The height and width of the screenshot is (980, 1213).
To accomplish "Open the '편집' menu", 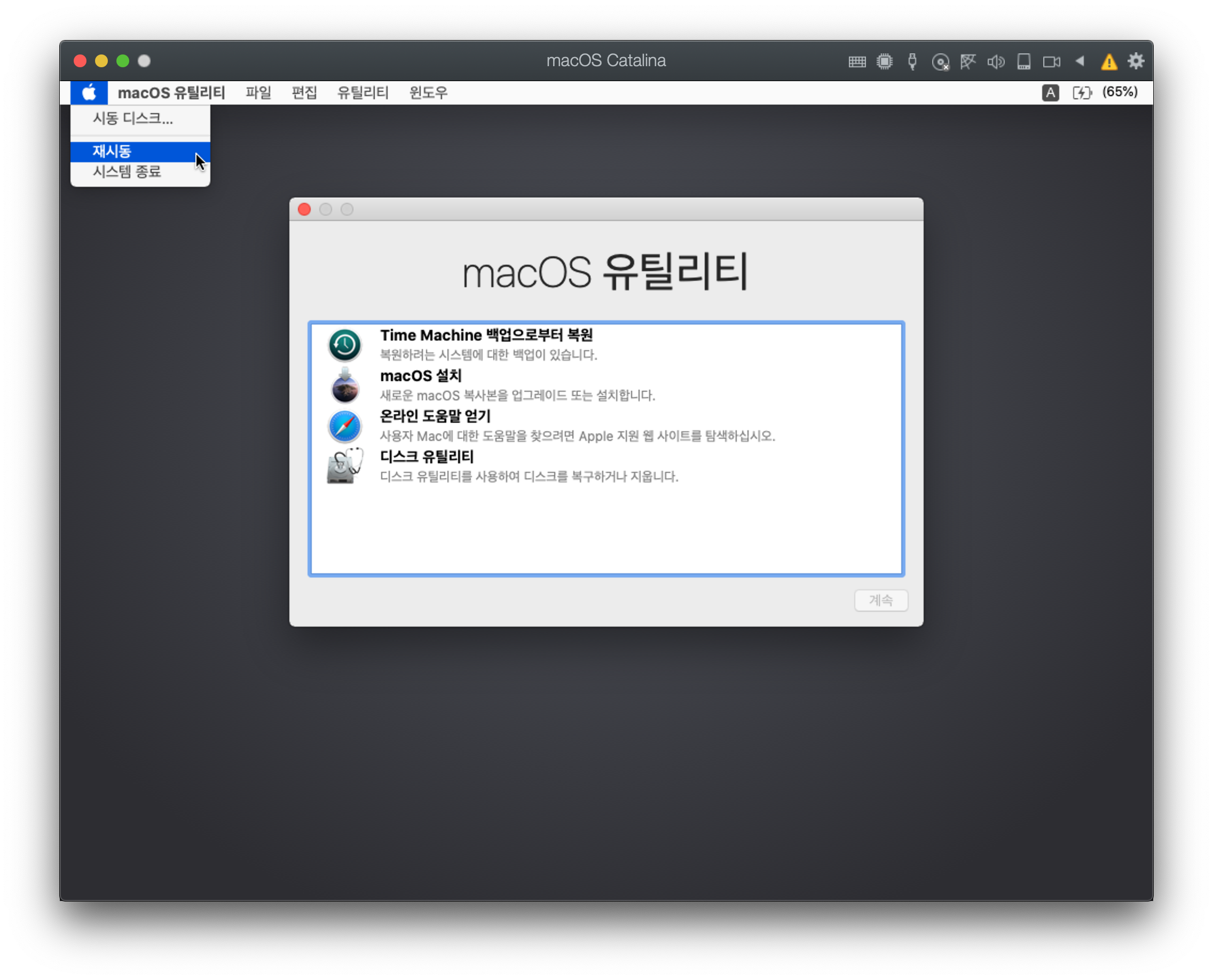I will click(x=304, y=92).
